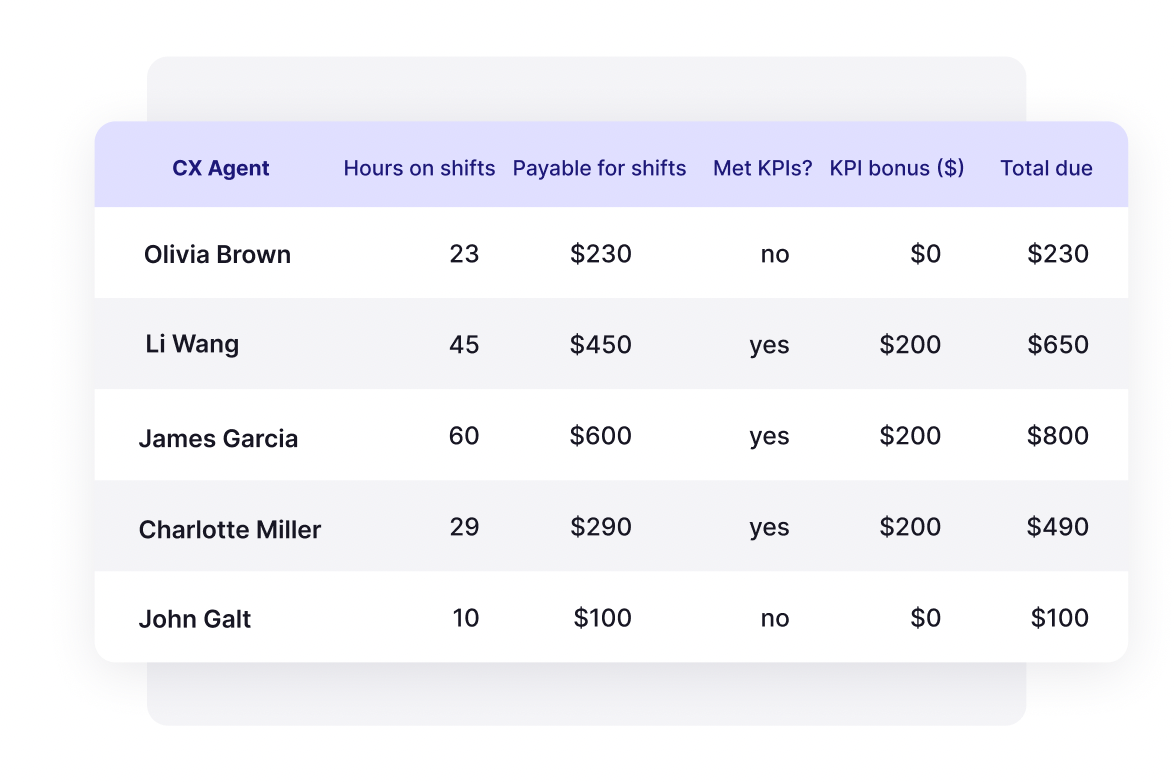Click the Olivia Brown name cell
The width and height of the screenshot is (1174, 782).
click(x=217, y=254)
